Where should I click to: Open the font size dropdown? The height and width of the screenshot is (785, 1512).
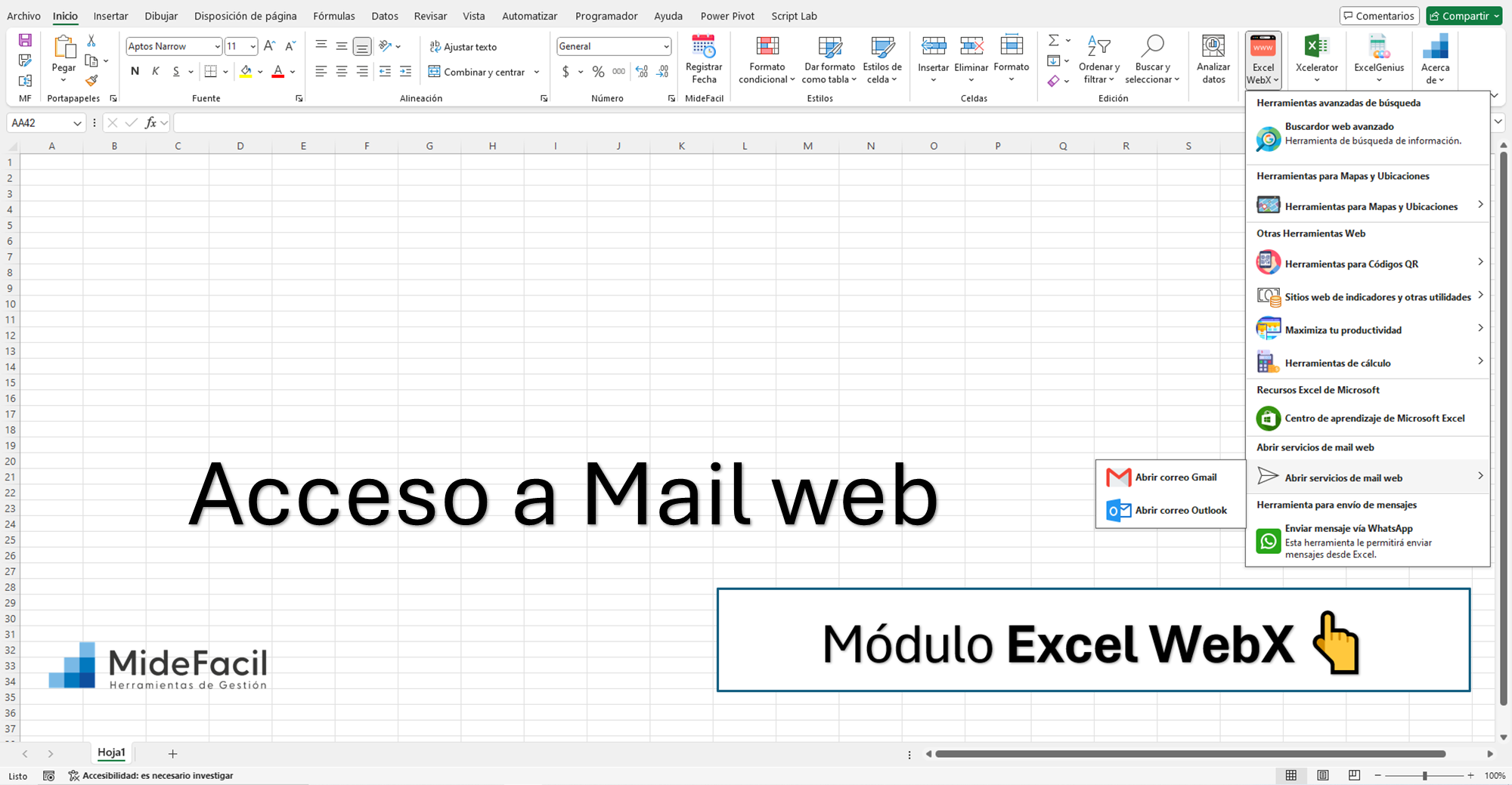click(x=253, y=47)
